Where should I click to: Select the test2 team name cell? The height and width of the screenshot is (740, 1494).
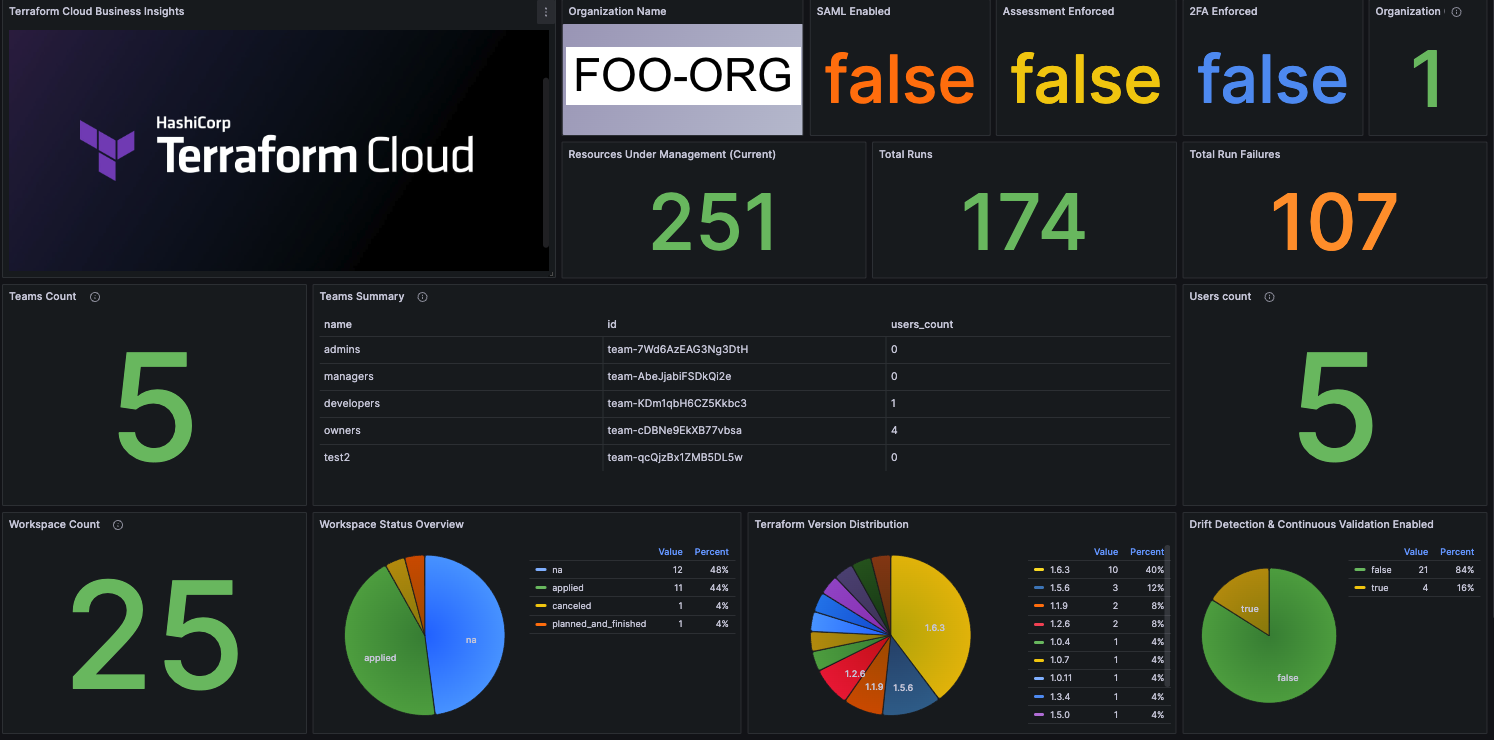click(x=459, y=458)
